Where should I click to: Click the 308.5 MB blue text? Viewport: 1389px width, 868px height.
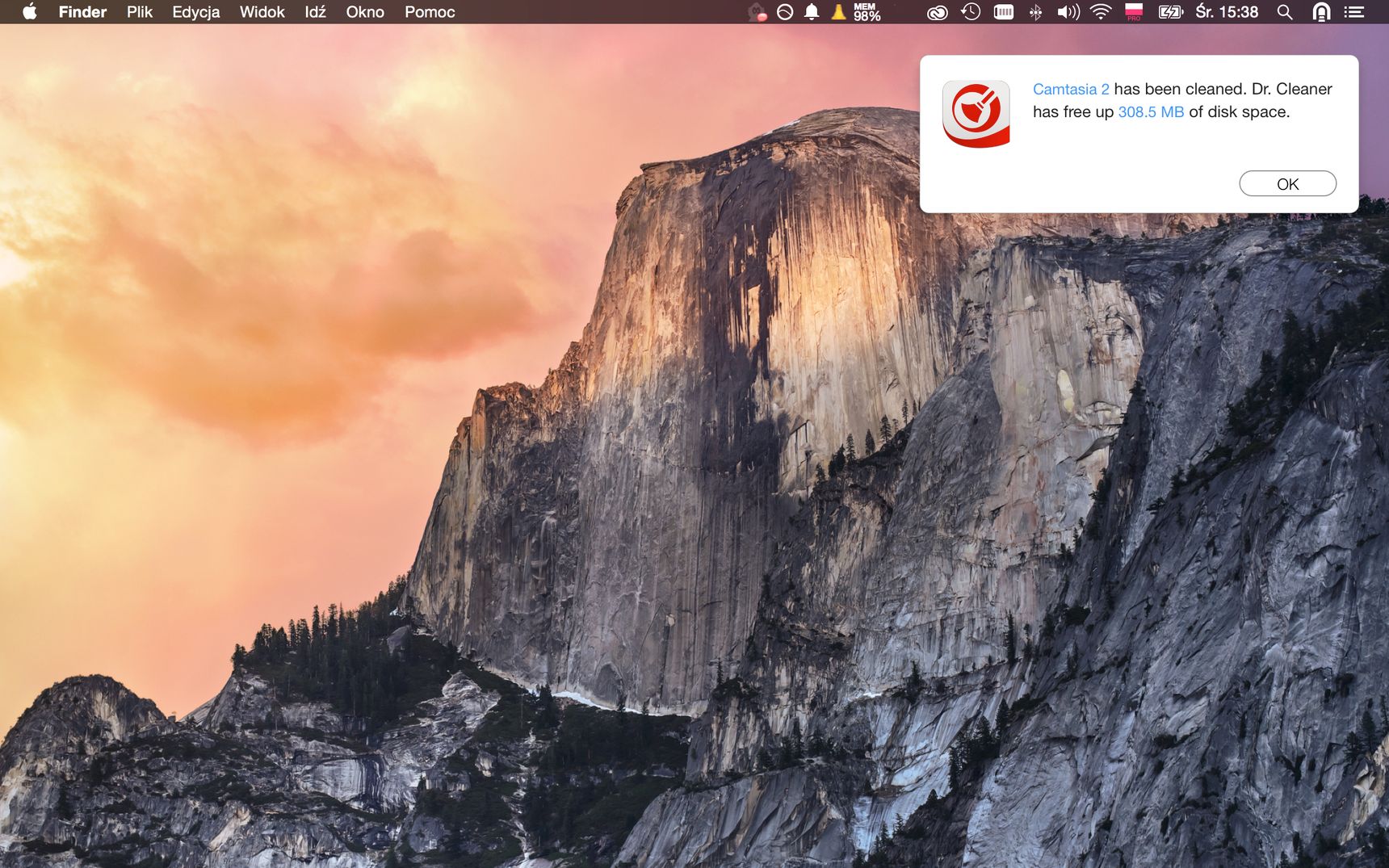pyautogui.click(x=1151, y=111)
